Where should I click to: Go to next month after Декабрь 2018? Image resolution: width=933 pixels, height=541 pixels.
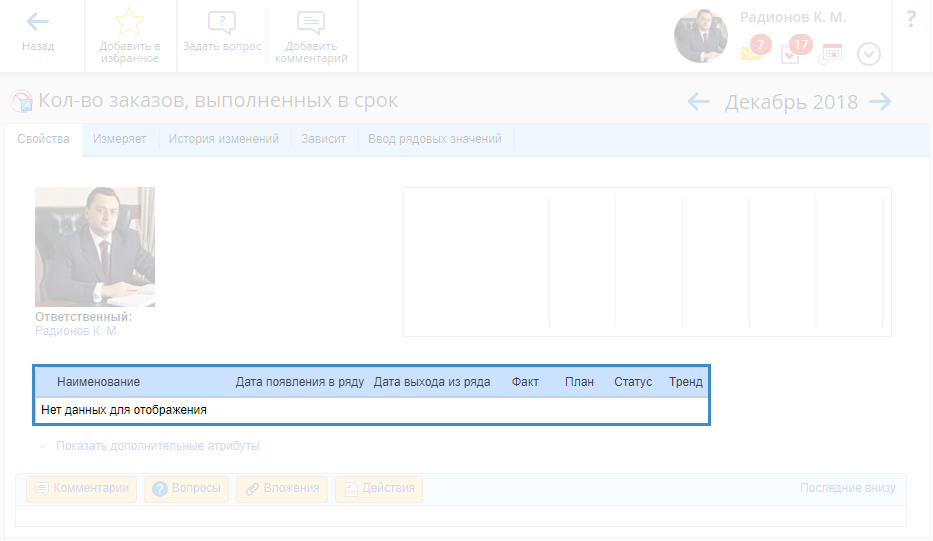point(880,101)
